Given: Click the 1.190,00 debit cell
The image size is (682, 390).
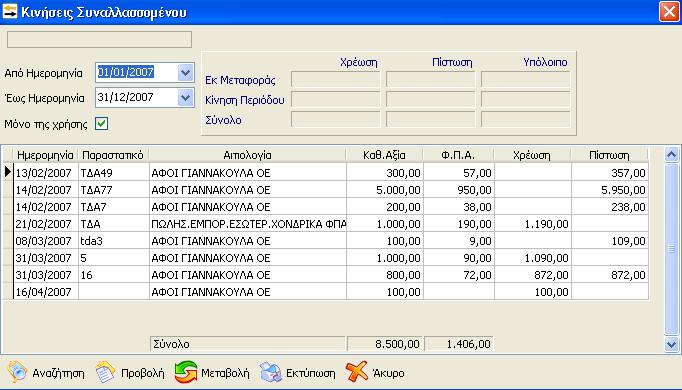Looking at the screenshot, I should tap(533, 224).
